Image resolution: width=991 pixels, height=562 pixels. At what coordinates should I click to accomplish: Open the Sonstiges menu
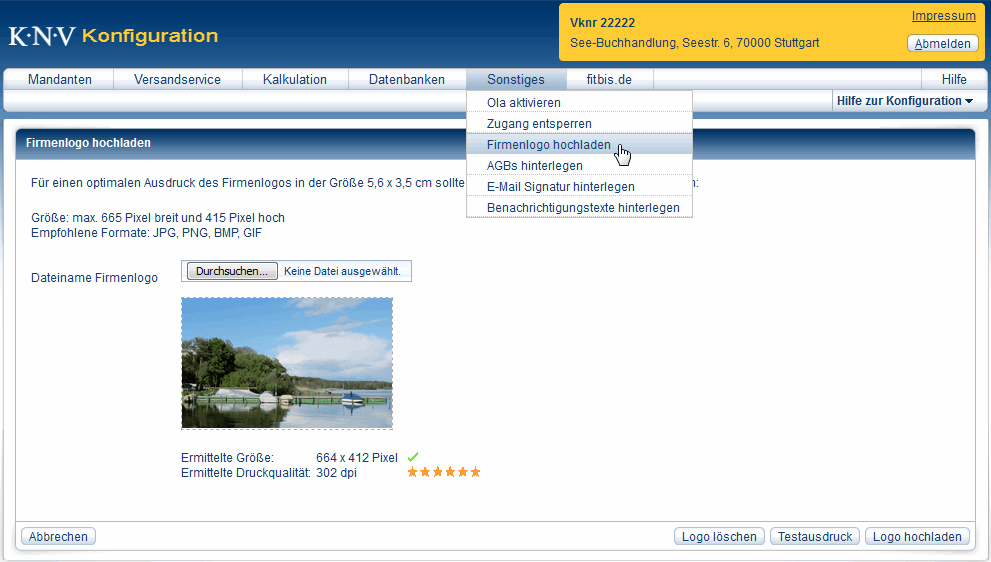[515, 80]
